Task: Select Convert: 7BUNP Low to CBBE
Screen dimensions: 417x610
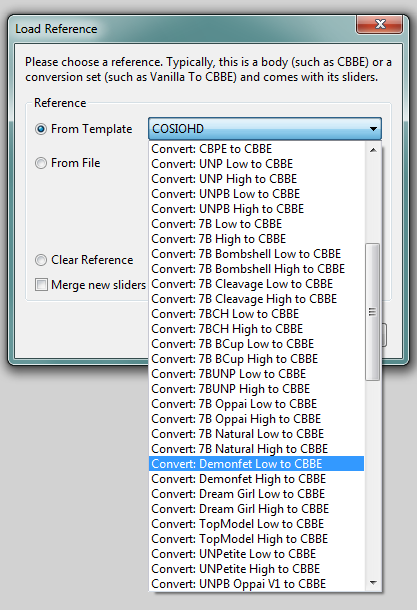Action: pos(256,374)
